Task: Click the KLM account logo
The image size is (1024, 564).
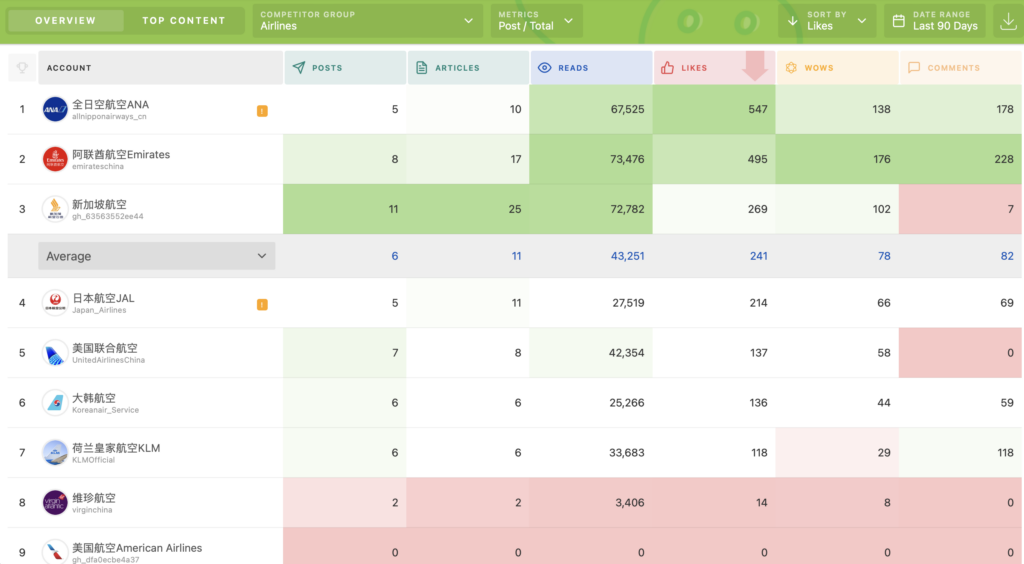Action: pyautogui.click(x=55, y=452)
